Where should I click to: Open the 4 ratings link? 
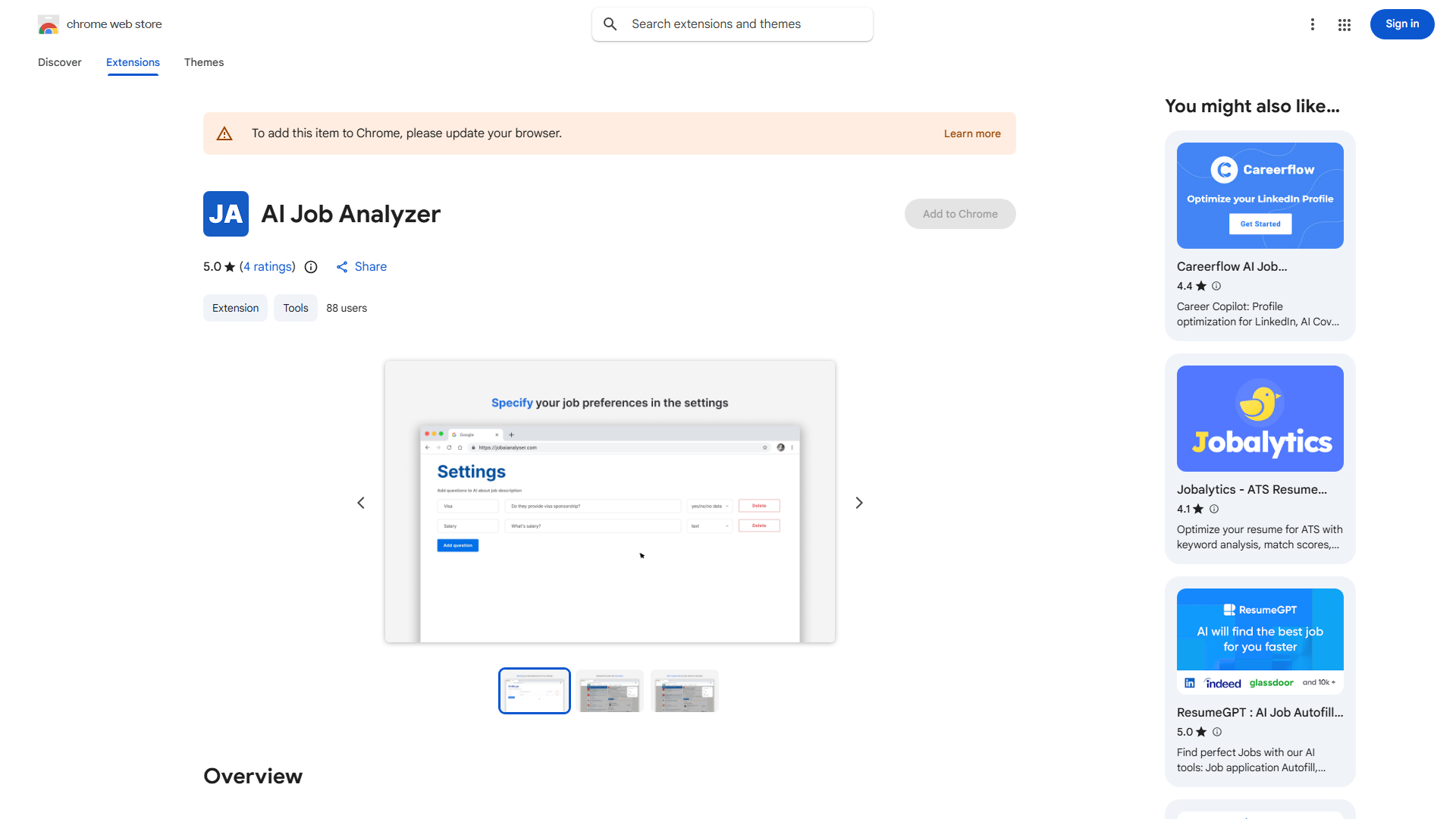267,267
